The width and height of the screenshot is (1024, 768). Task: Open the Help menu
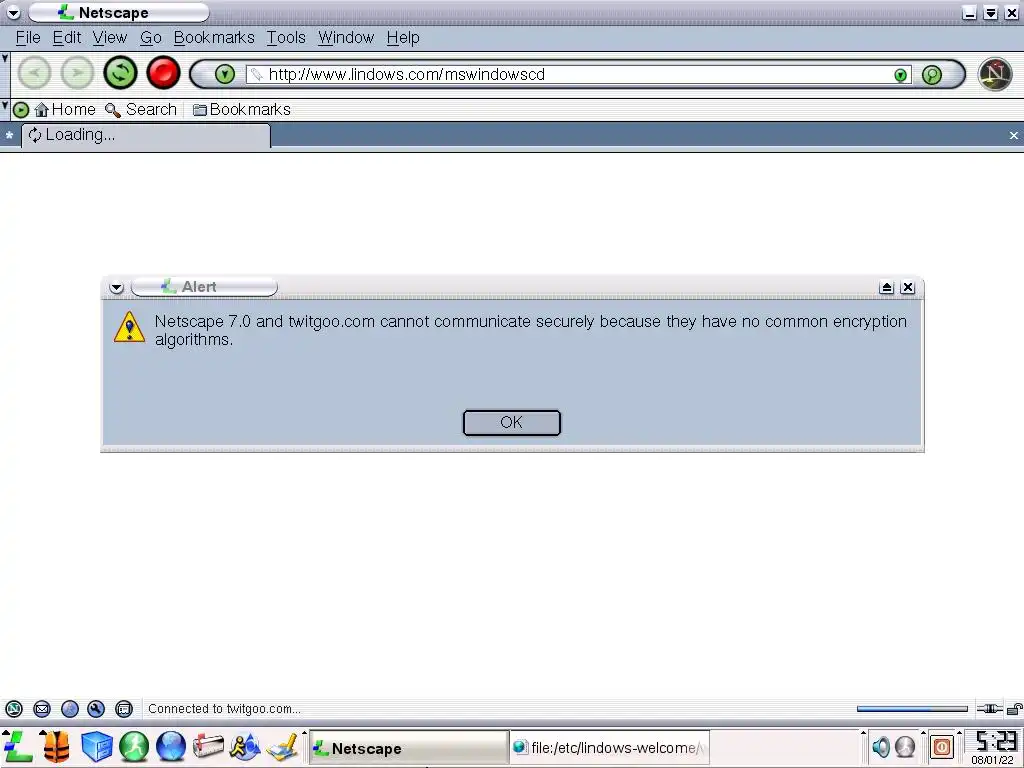tap(403, 38)
